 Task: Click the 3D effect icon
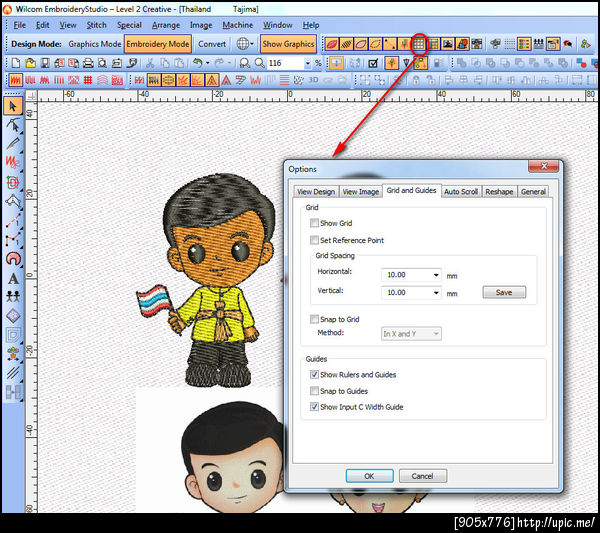[x=313, y=80]
